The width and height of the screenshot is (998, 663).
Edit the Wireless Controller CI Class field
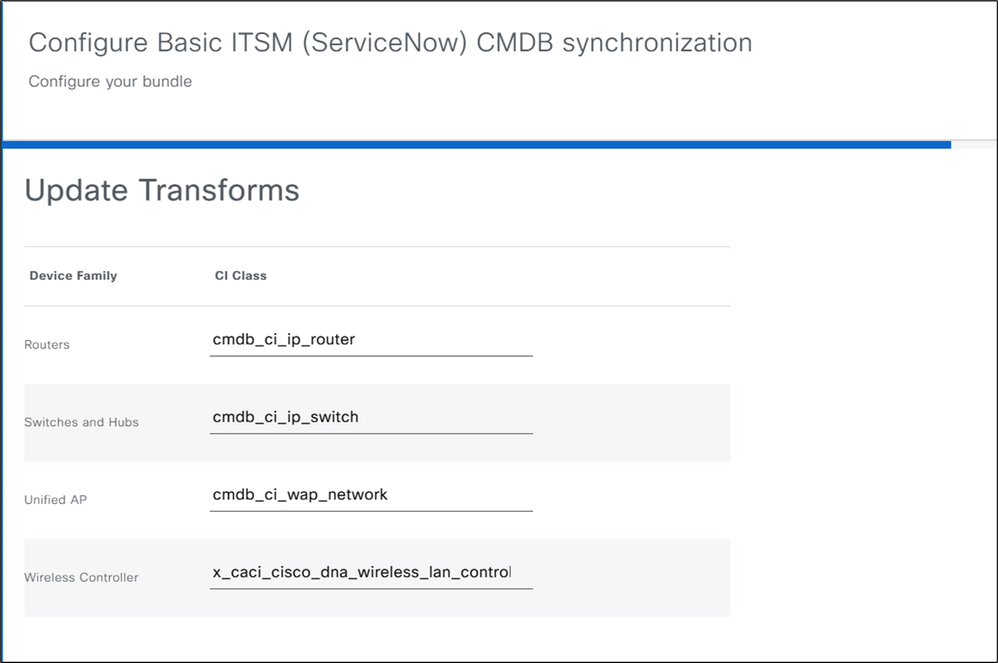tap(370, 572)
